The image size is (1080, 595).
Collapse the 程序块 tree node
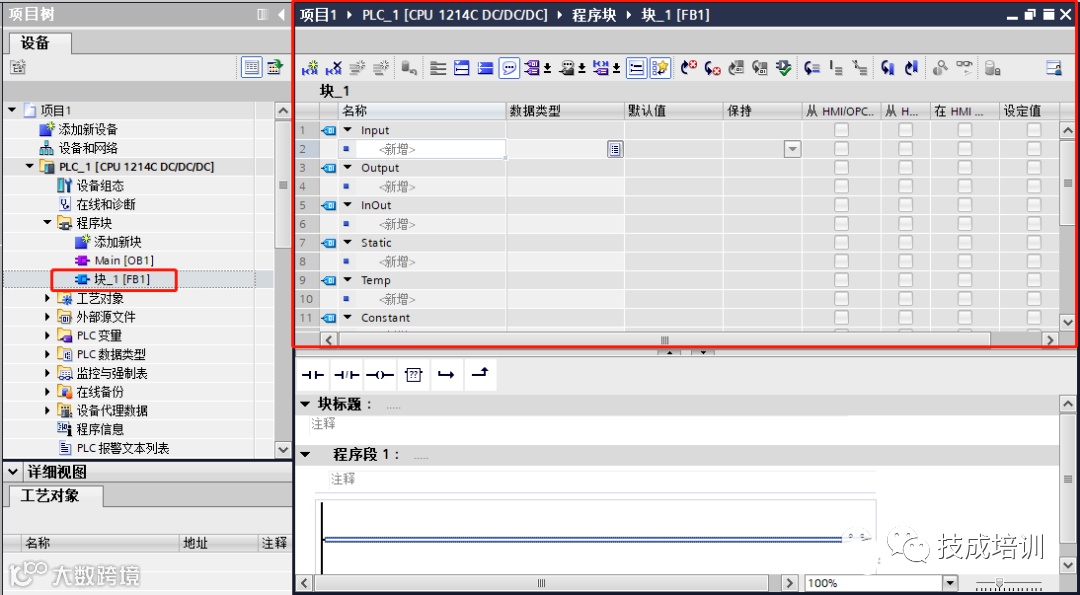pyautogui.click(x=48, y=223)
